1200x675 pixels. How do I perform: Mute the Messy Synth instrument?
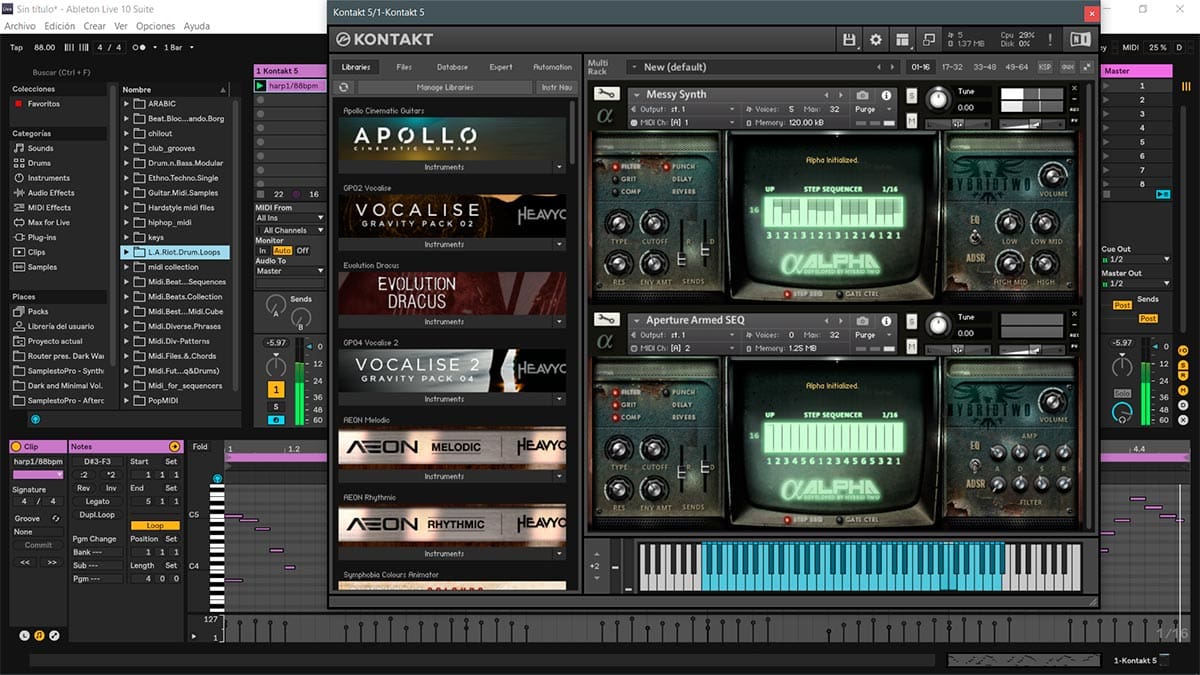[912, 120]
